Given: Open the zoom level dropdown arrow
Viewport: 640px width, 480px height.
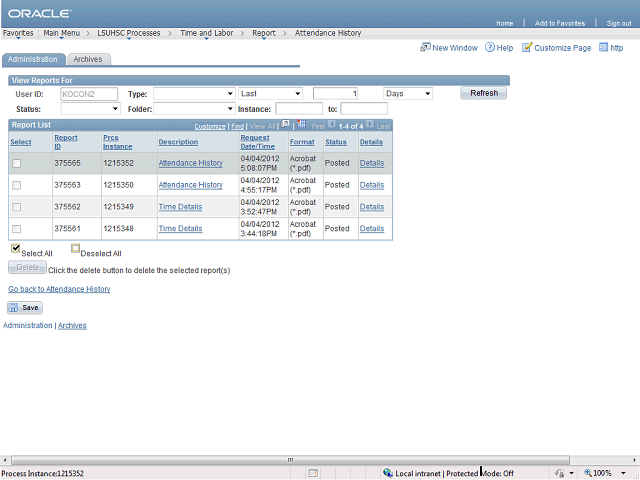Looking at the screenshot, I should click(623, 473).
